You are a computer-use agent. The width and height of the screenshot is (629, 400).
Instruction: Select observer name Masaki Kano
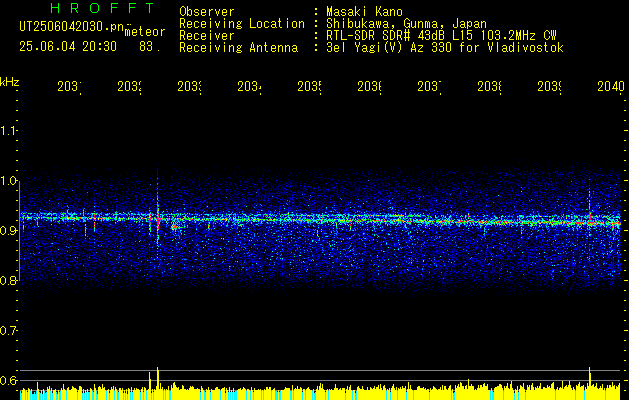[364, 12]
